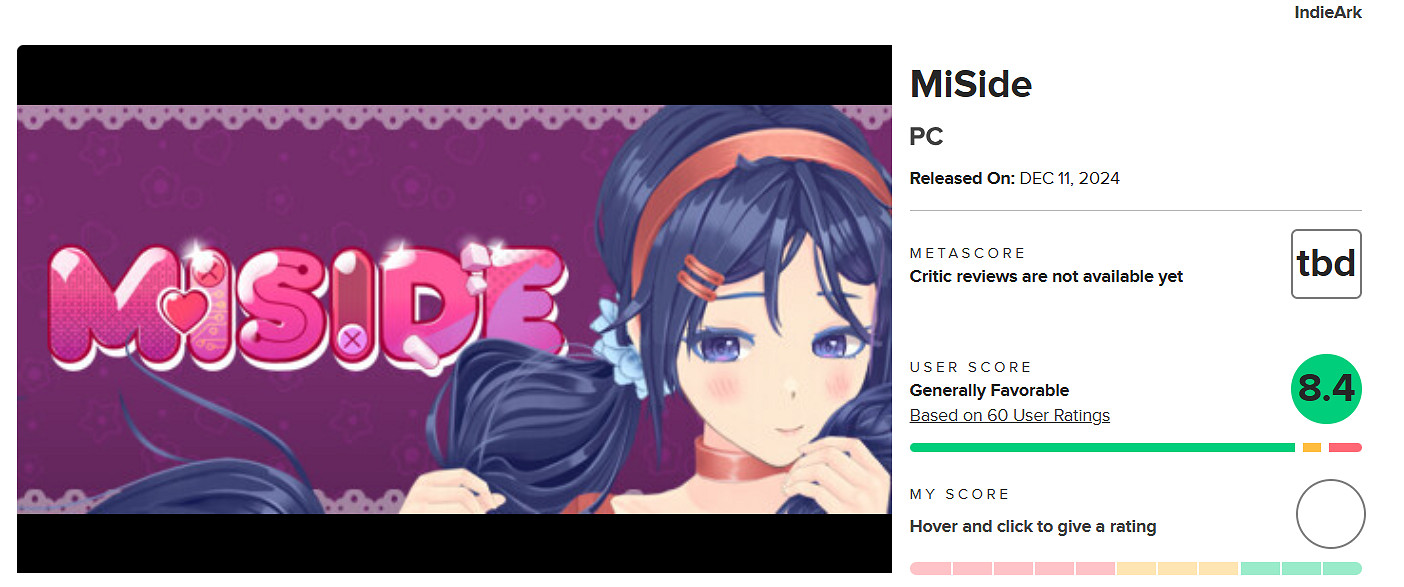Viewport: 1404px width, 587px height.
Task: Choose the last yellow My Score segment
Action: (x=1218, y=568)
